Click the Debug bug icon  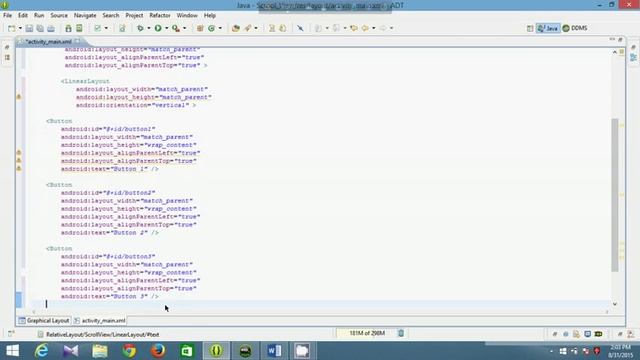(x=140, y=28)
